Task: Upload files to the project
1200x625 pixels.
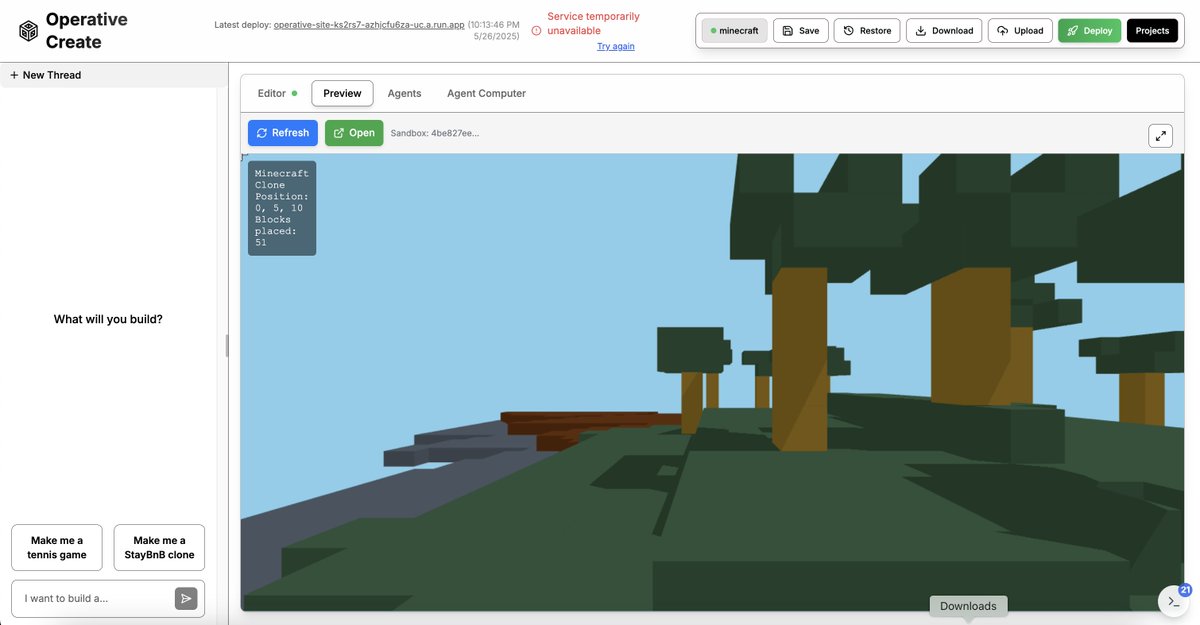Action: pyautogui.click(x=1020, y=31)
